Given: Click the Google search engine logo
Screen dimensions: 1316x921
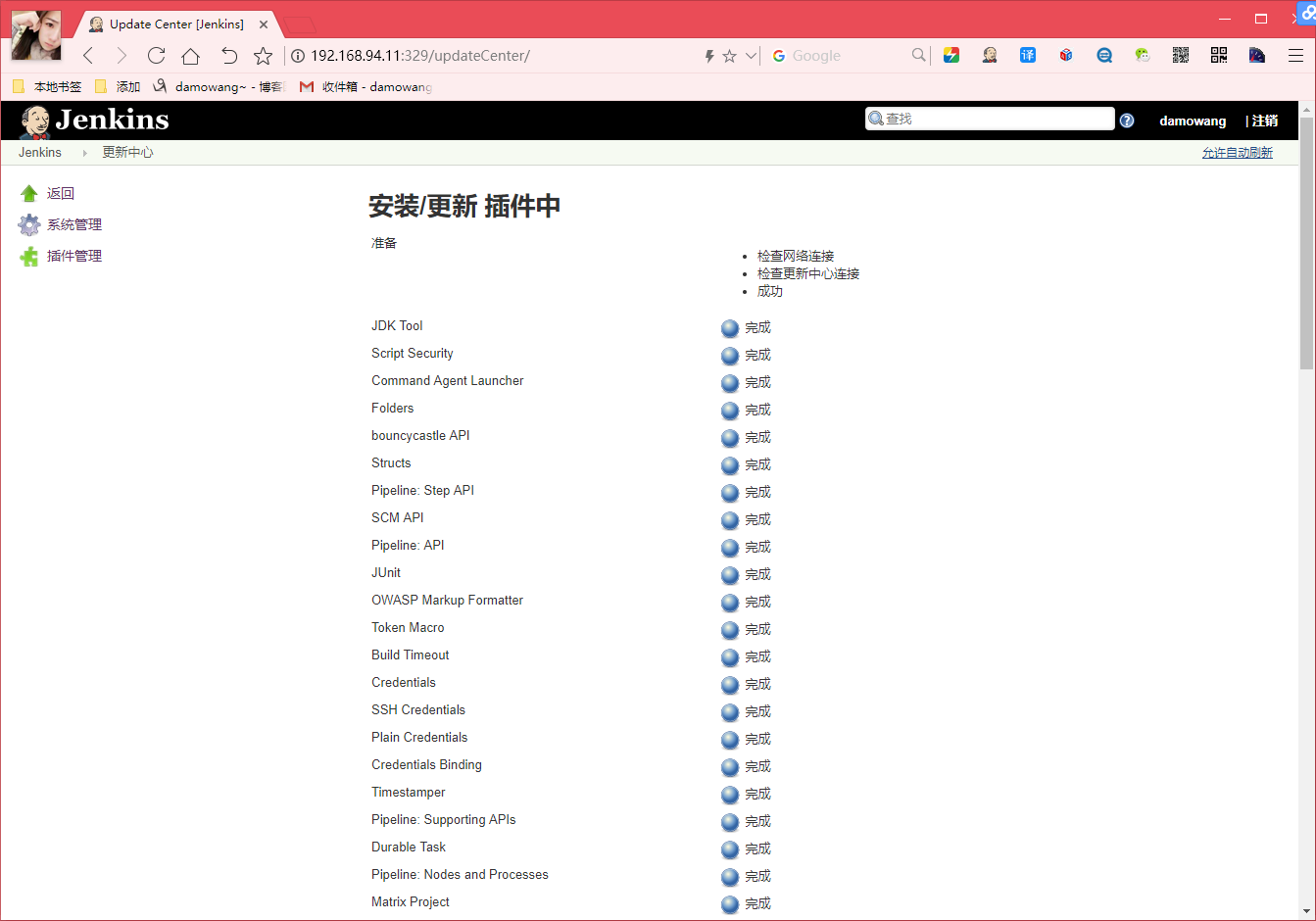Looking at the screenshot, I should (779, 56).
